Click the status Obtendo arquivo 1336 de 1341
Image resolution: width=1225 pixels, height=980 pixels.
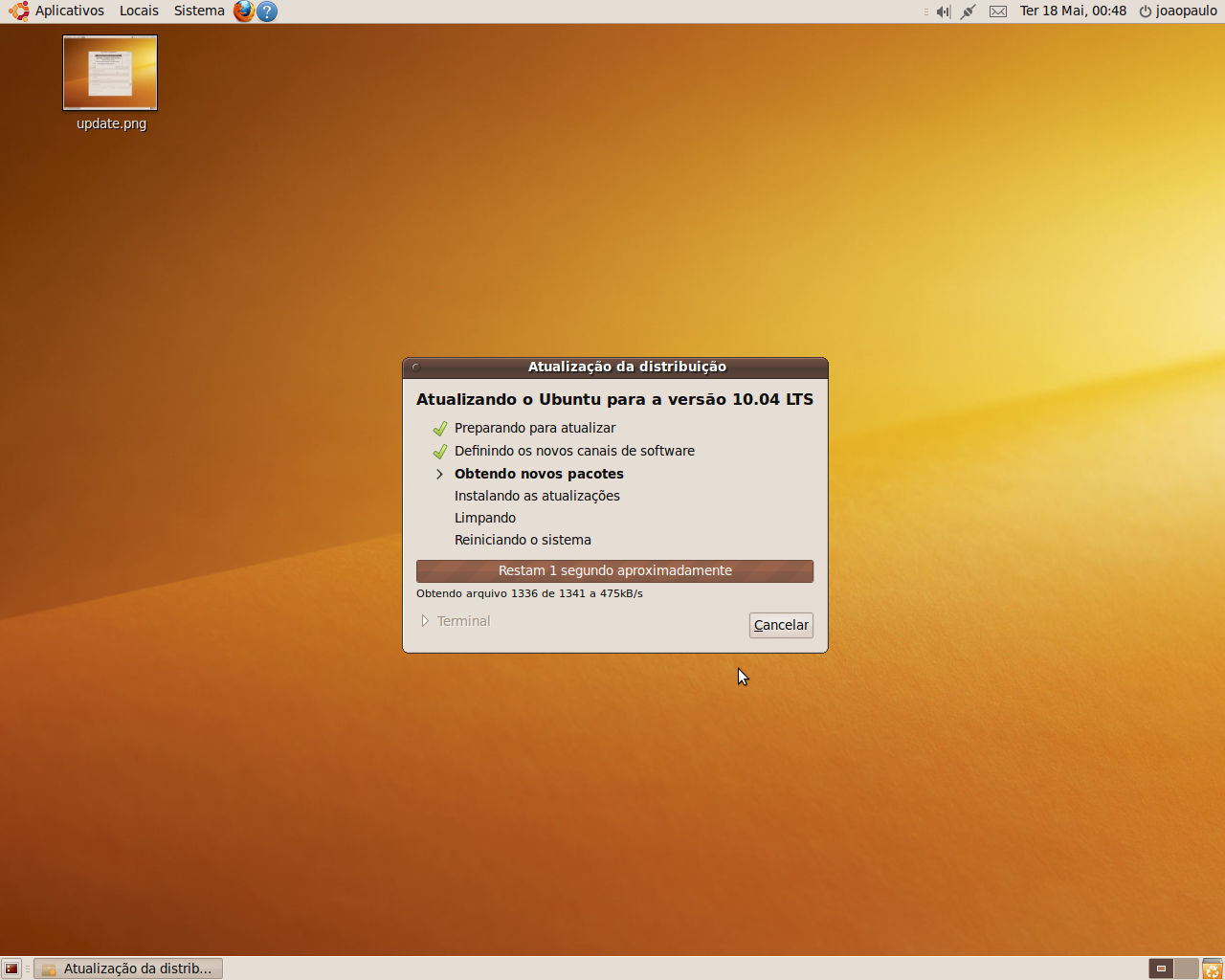(529, 593)
